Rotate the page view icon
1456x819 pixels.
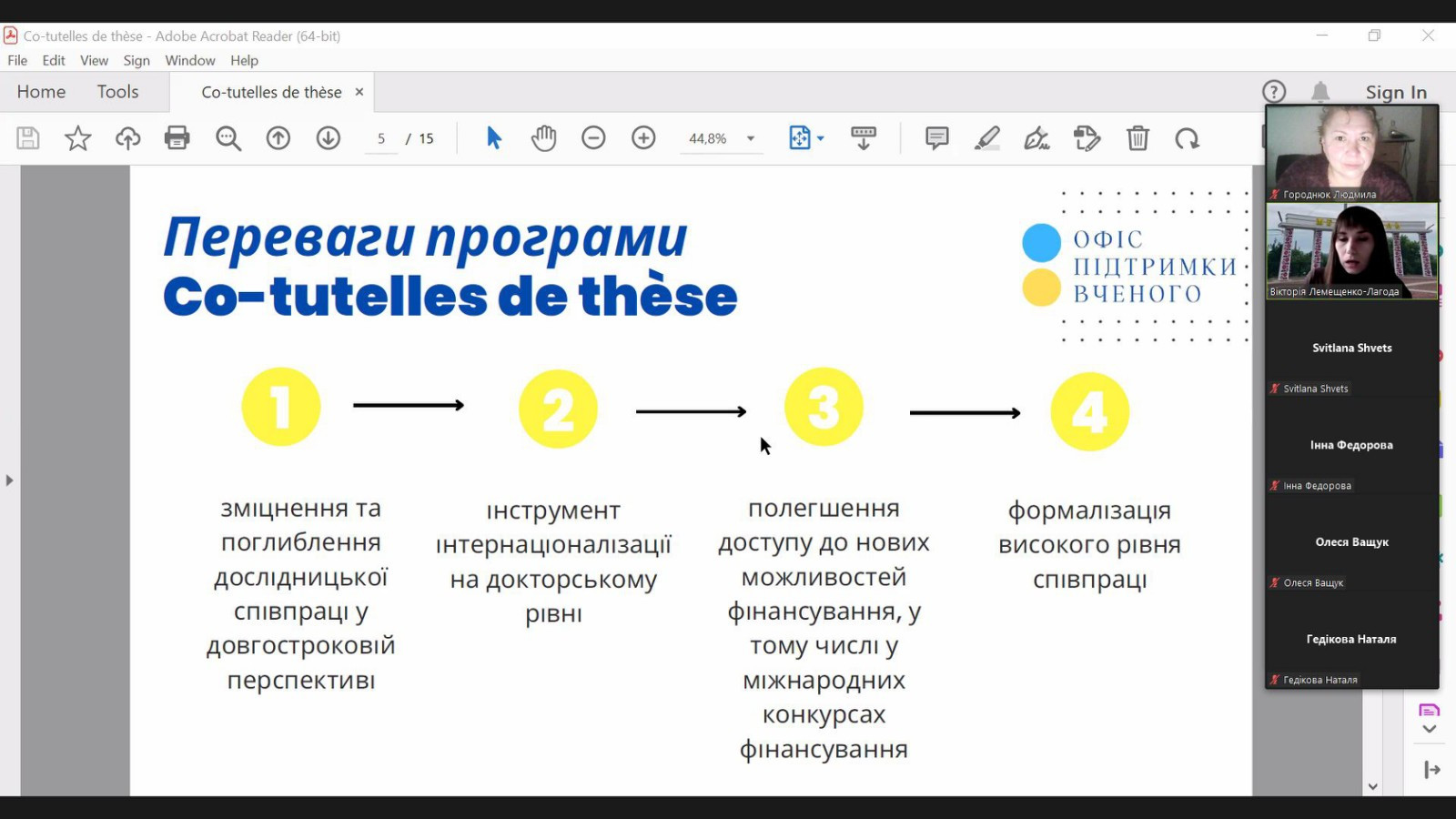point(1188,138)
